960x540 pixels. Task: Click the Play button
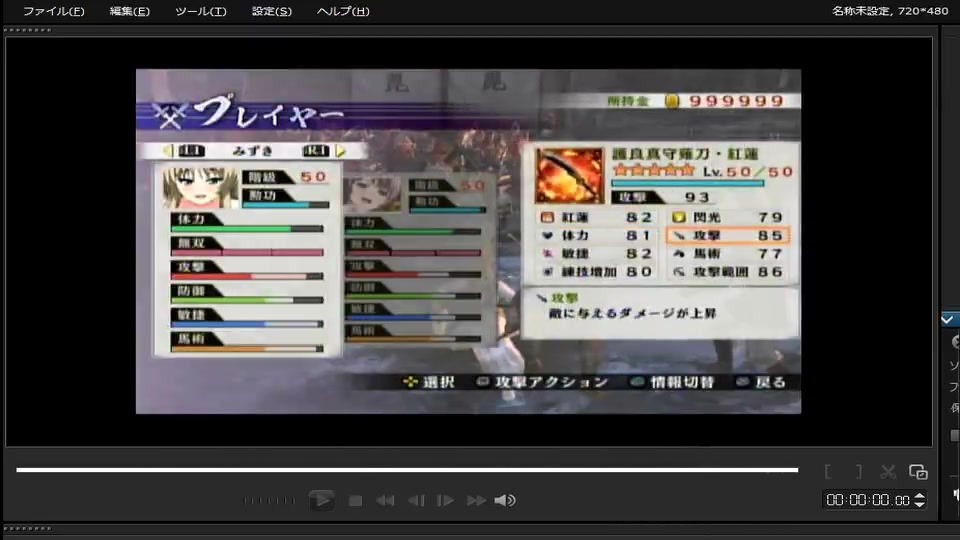pos(321,500)
